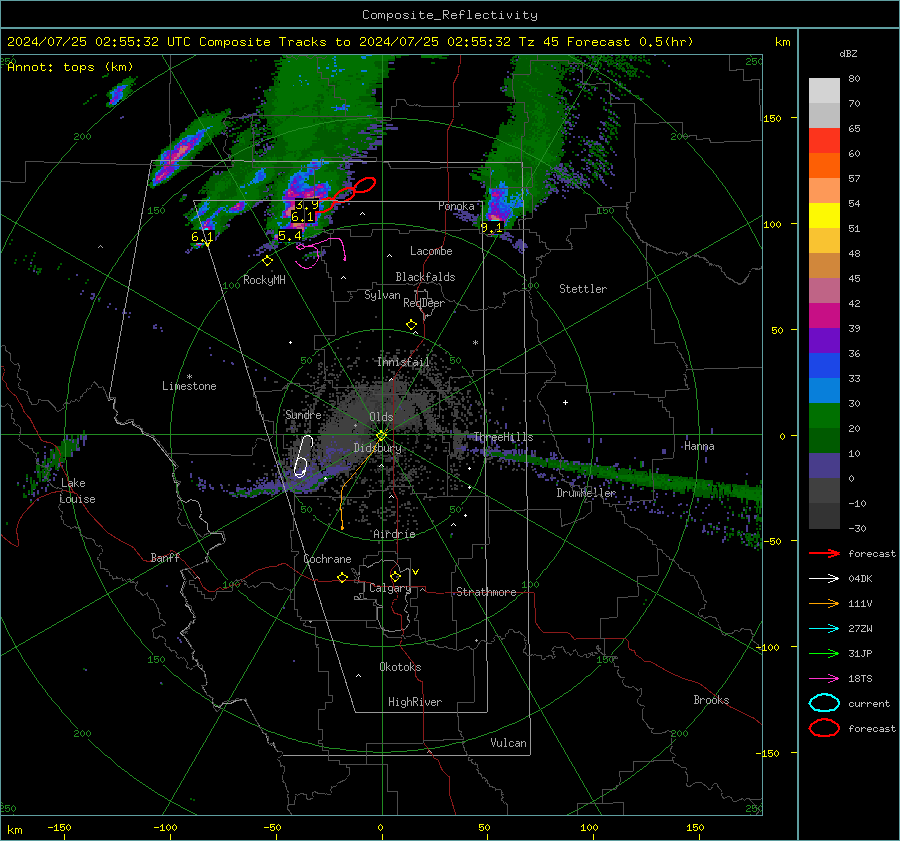This screenshot has width=900, height=841.
Task: Click the Blackfalds city label
Action: point(425,277)
